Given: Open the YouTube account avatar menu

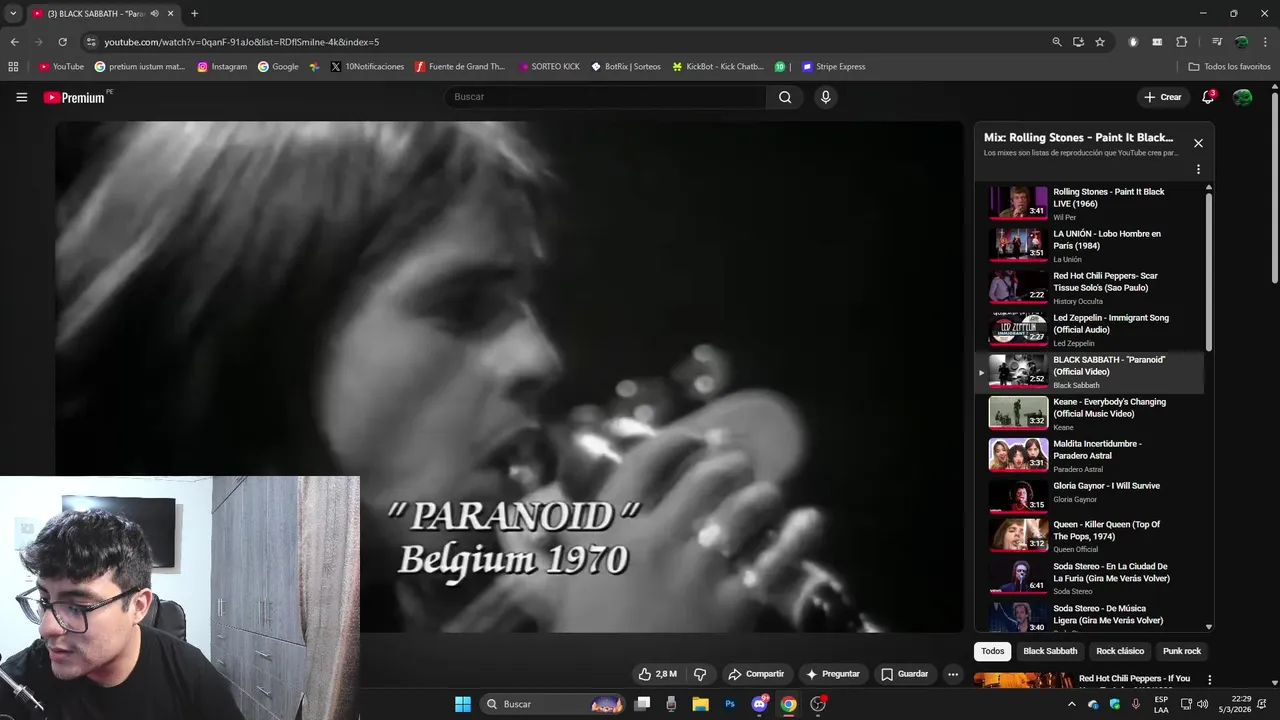Looking at the screenshot, I should point(1242,97).
